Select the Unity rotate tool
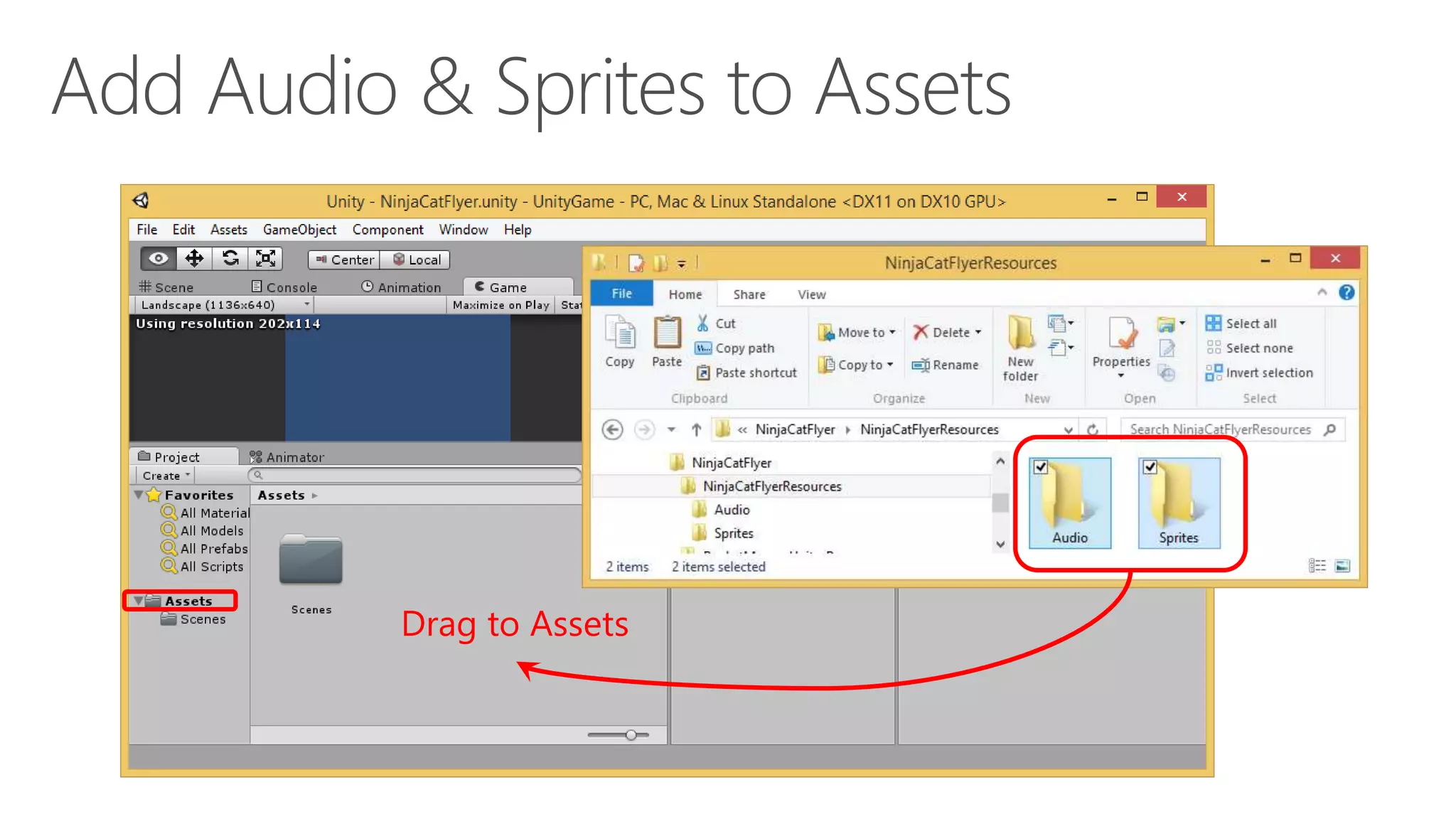Viewport: 1456px width, 819px height. click(x=230, y=258)
